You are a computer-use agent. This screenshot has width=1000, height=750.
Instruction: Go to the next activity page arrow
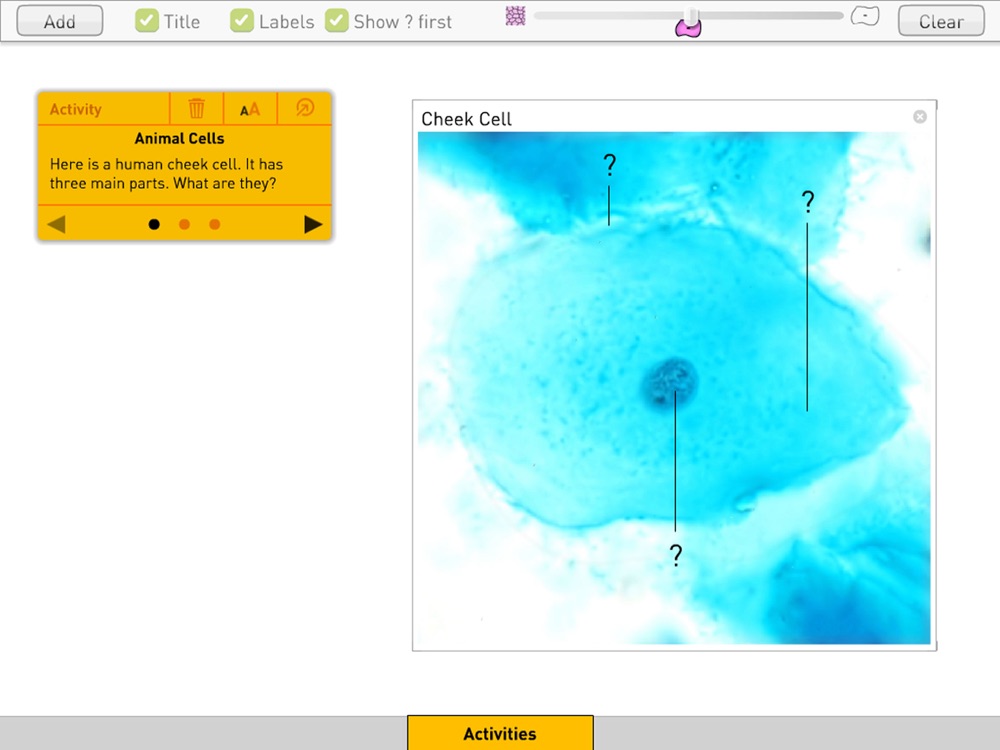pos(312,224)
